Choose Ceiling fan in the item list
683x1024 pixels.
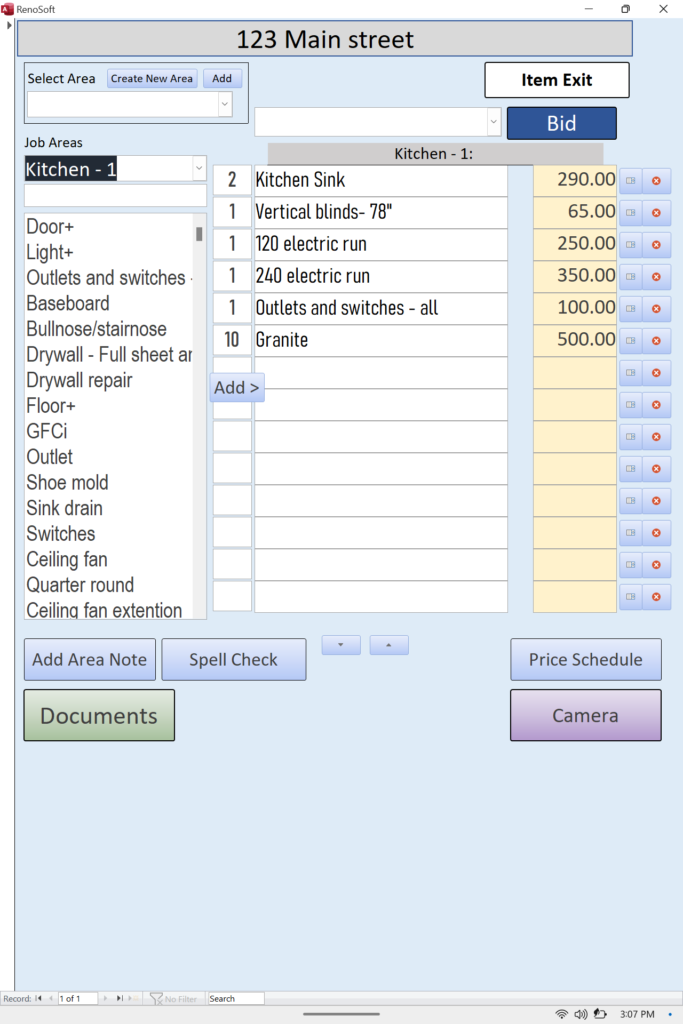67,560
